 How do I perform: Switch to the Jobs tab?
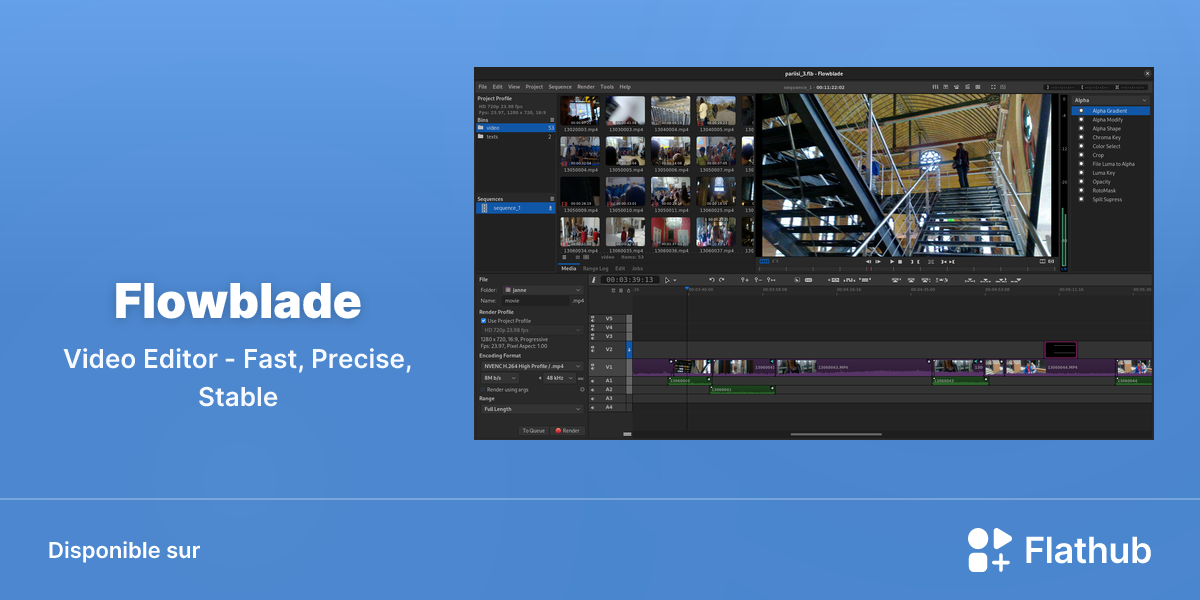pos(637,268)
